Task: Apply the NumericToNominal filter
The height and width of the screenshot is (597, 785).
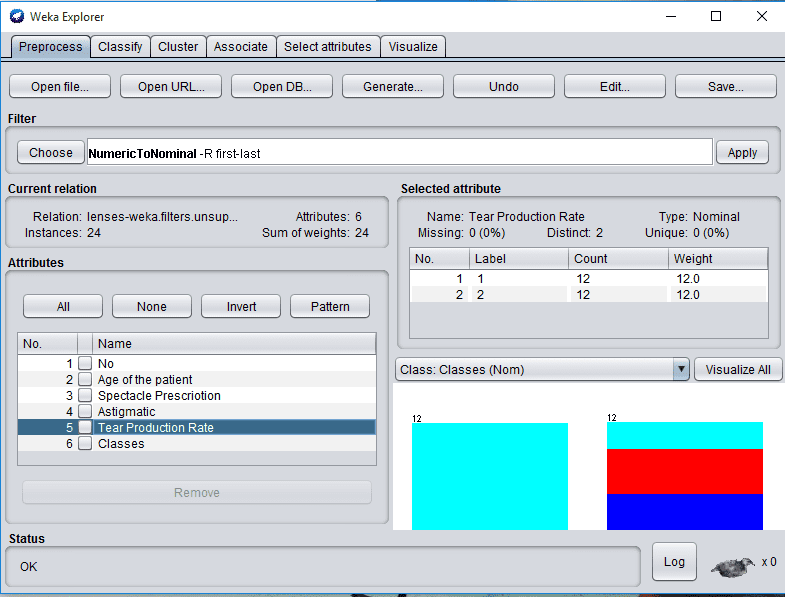Action: [742, 152]
